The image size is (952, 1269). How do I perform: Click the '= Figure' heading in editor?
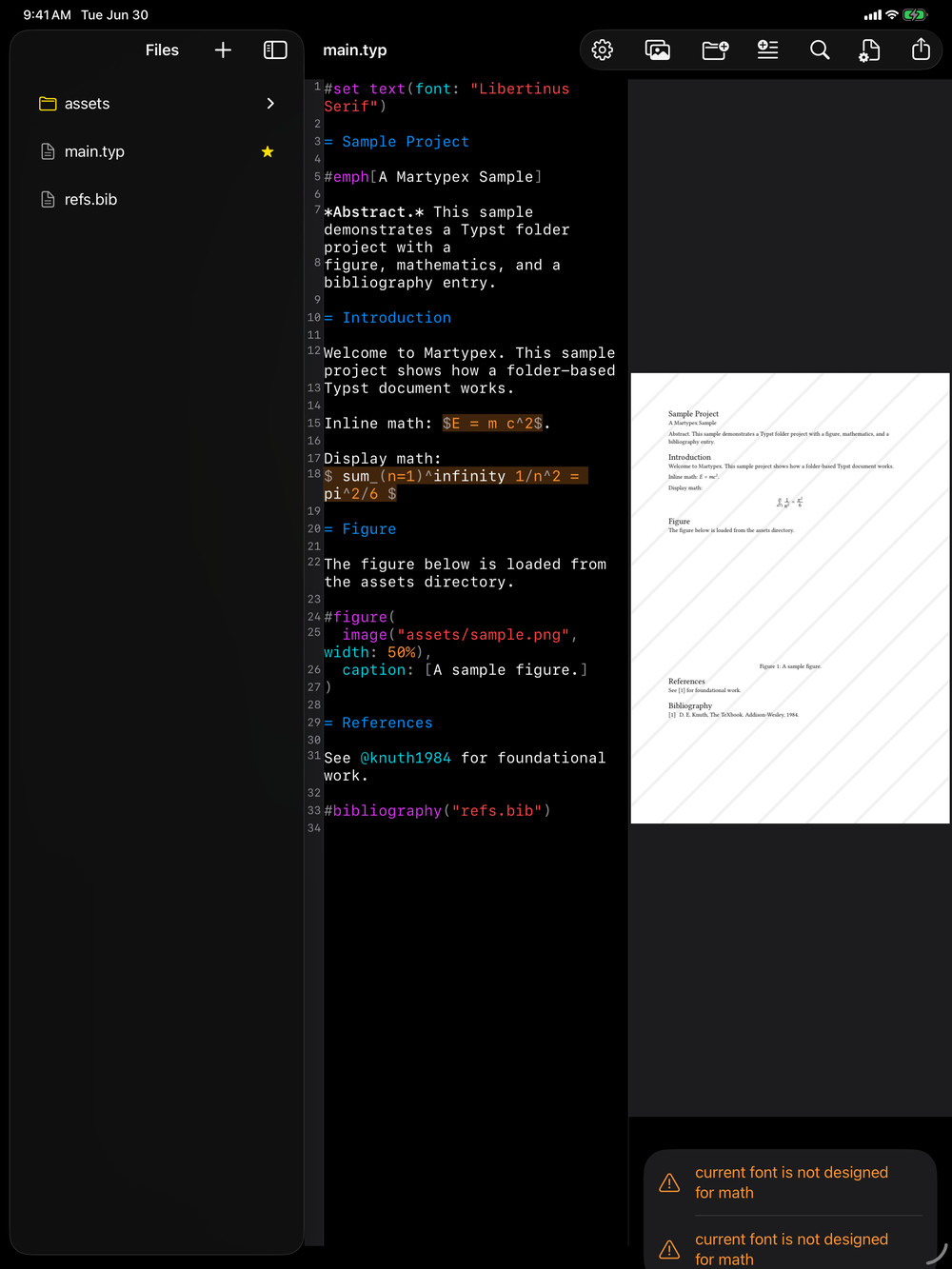[x=360, y=529]
